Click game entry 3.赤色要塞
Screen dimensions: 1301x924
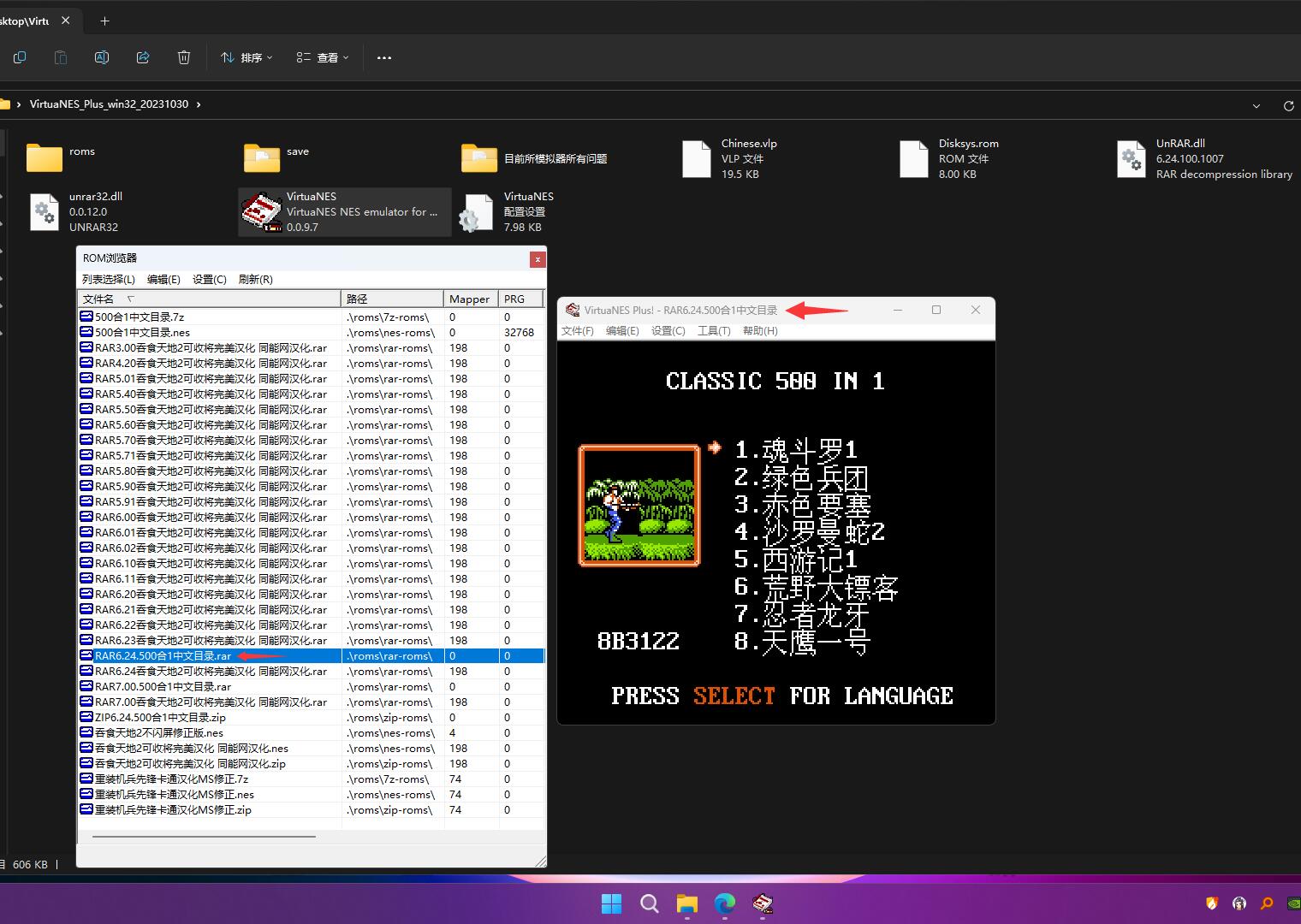pos(803,505)
